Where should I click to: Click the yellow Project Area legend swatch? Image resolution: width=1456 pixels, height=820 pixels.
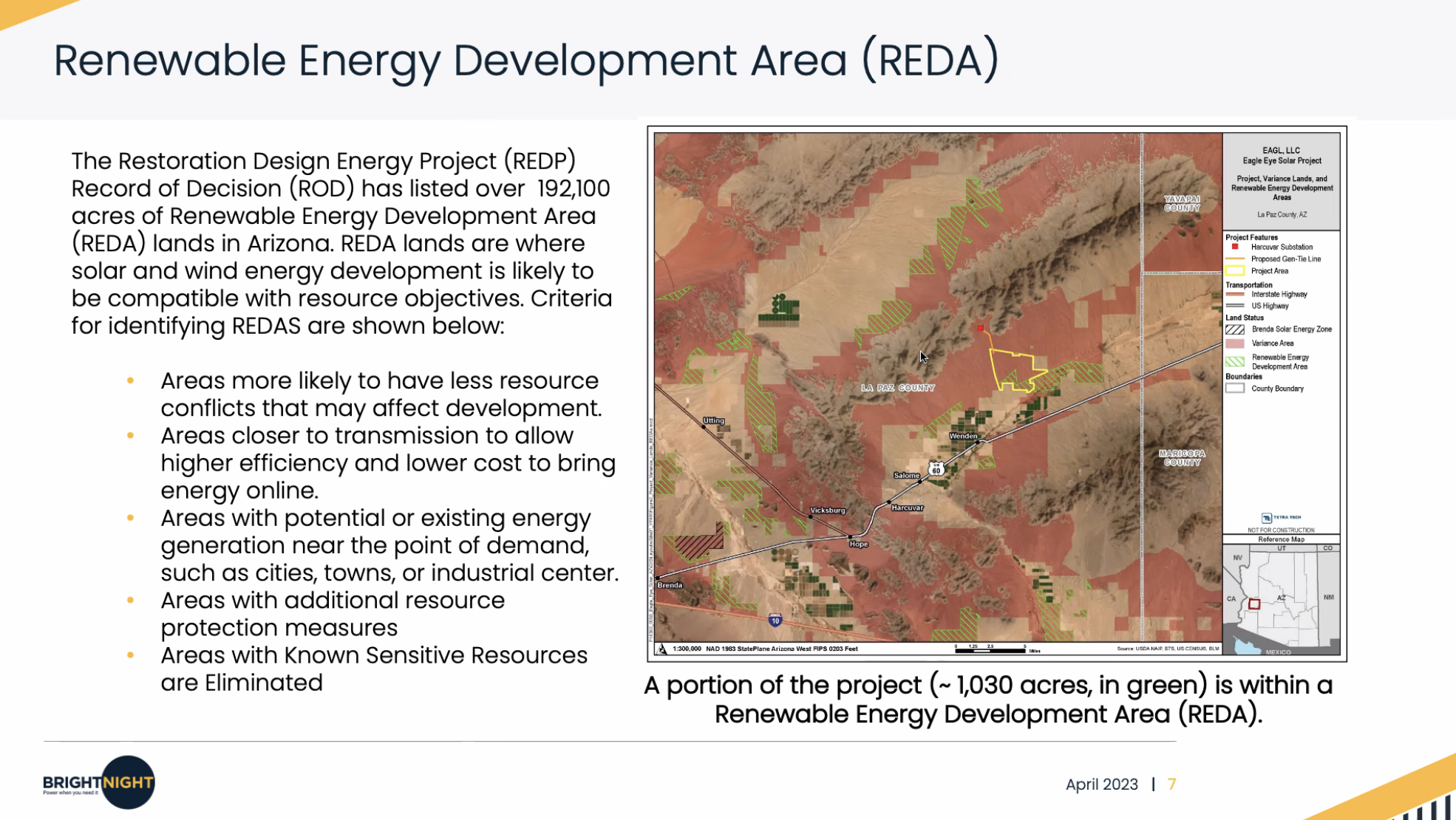(x=1234, y=271)
